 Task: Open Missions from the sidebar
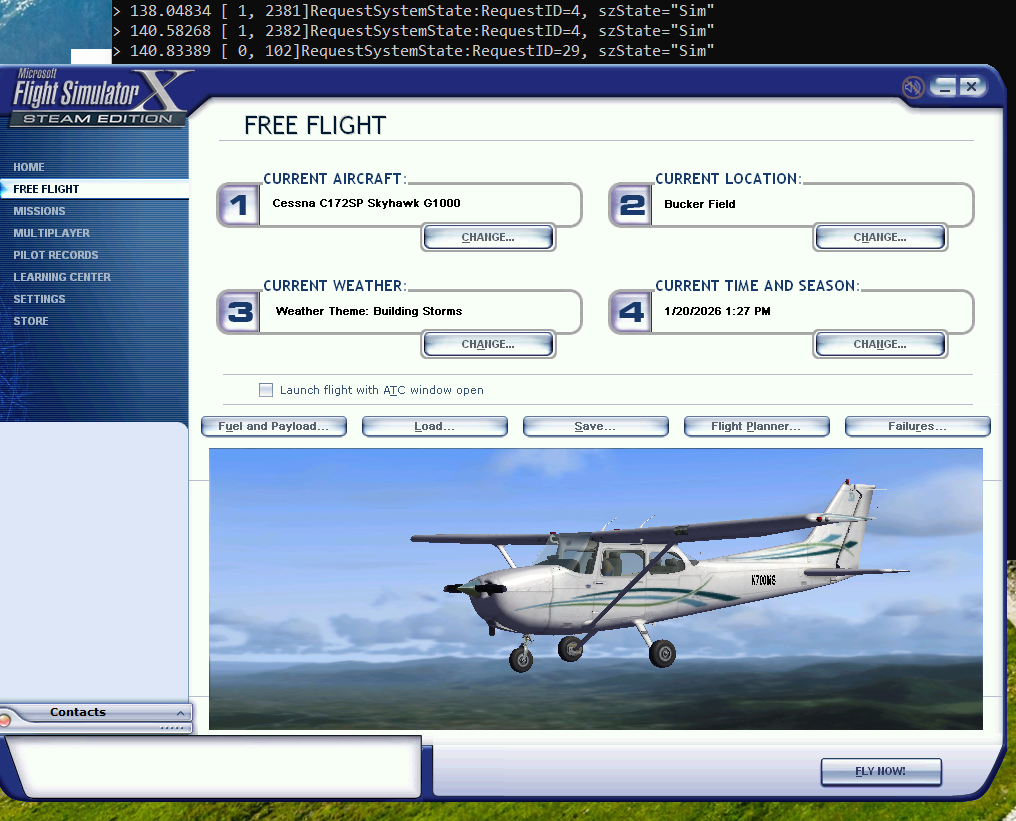[39, 211]
